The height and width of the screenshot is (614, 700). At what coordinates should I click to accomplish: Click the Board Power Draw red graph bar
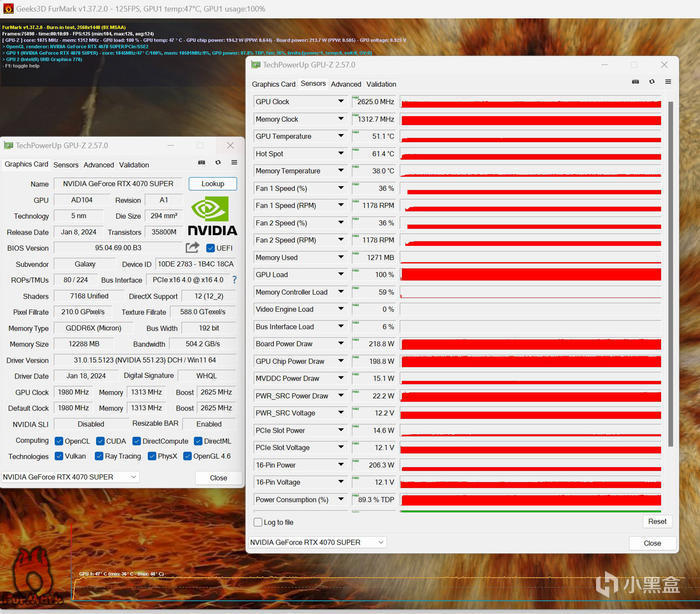point(531,344)
